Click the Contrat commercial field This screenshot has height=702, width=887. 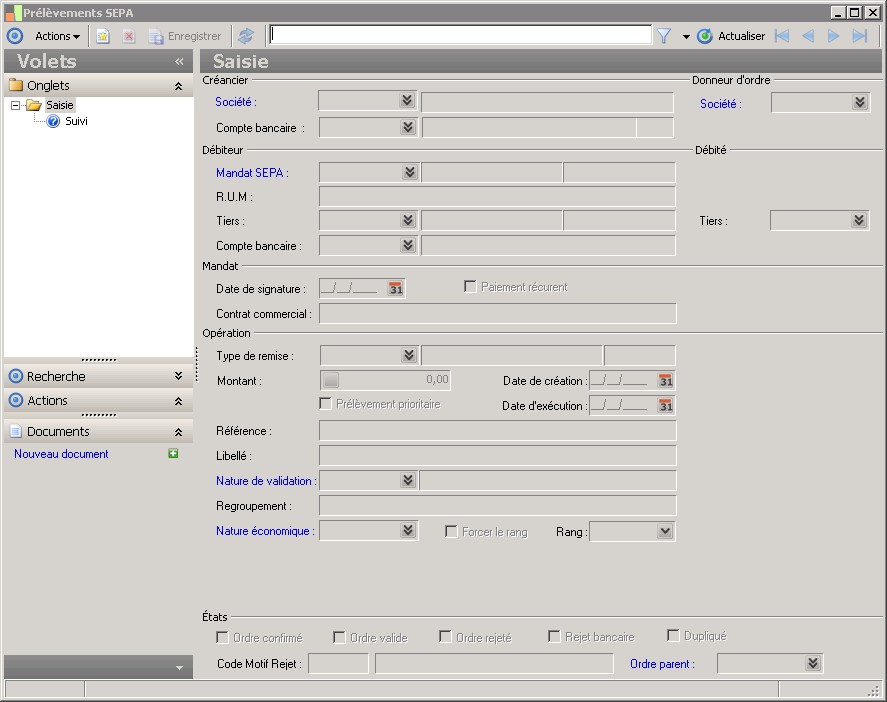(498, 313)
